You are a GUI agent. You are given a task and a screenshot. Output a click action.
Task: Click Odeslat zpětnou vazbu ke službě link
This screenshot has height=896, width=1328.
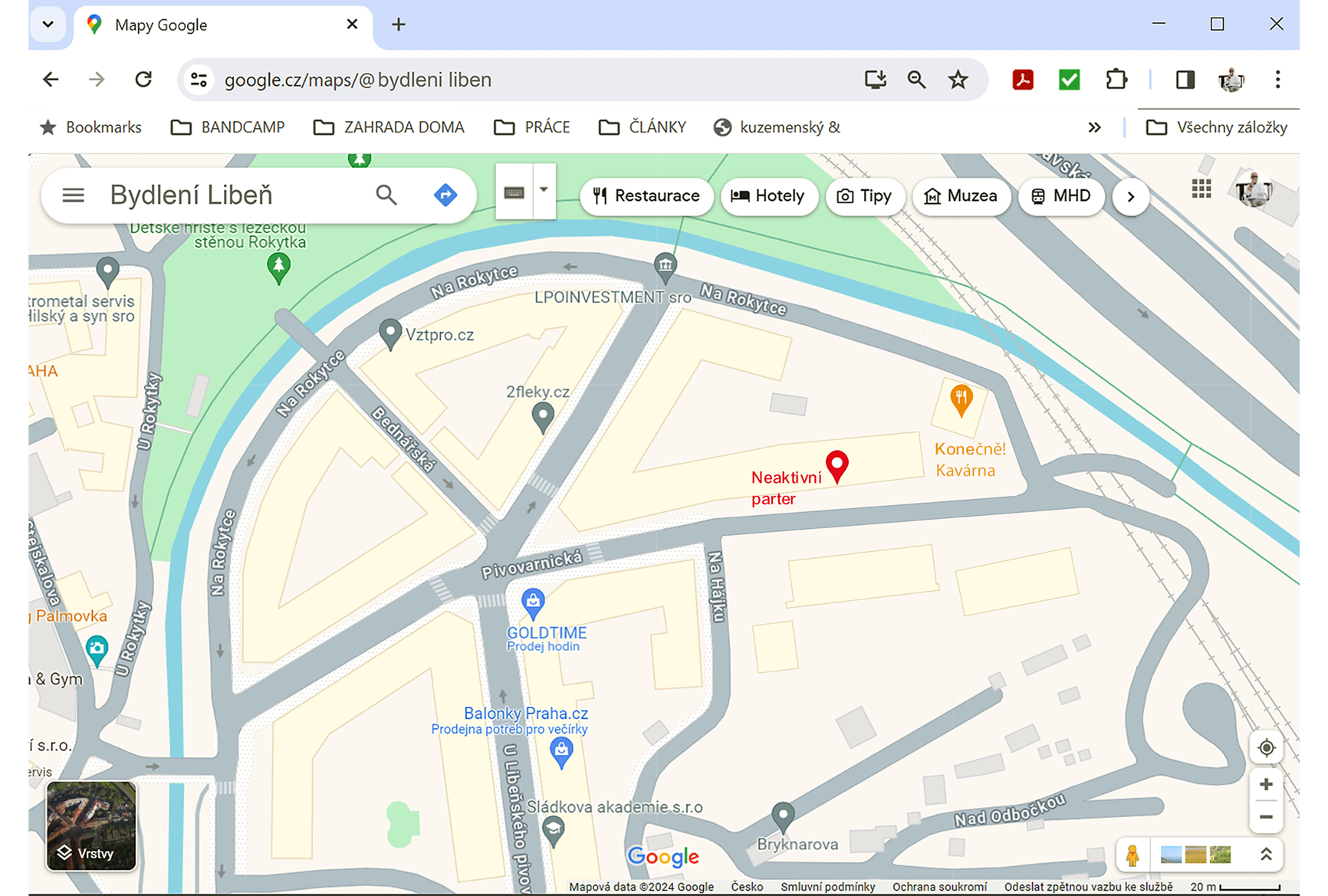coord(1088,887)
